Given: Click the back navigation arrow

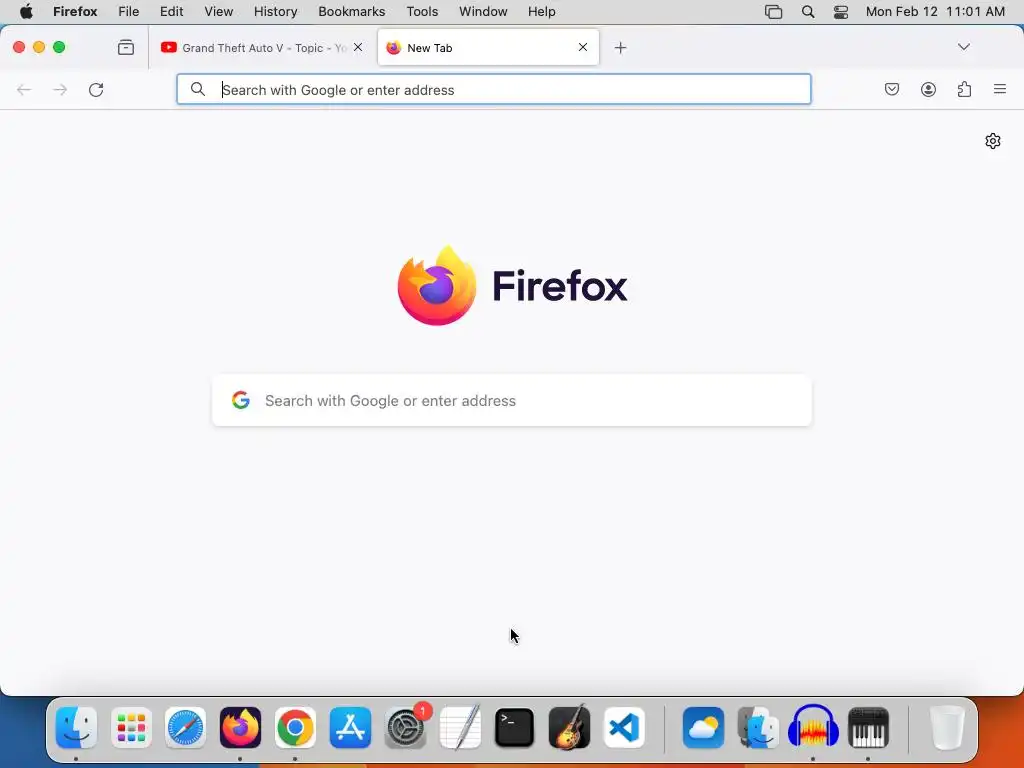Looking at the screenshot, I should [x=24, y=89].
